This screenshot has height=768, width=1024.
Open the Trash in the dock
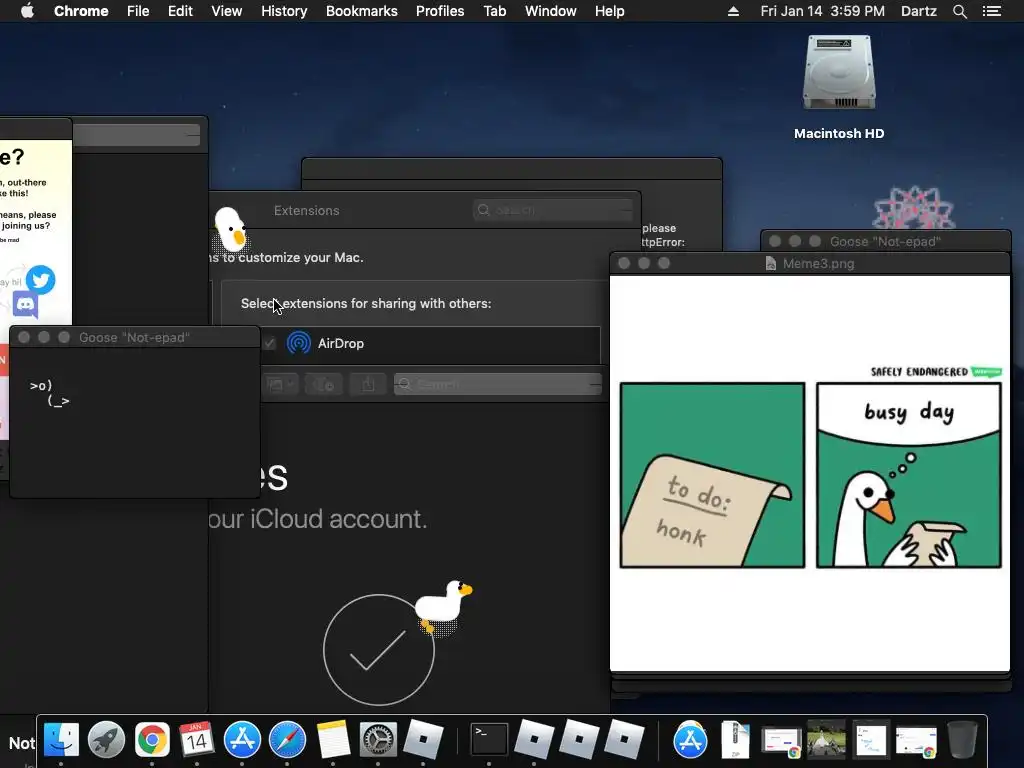coord(962,740)
